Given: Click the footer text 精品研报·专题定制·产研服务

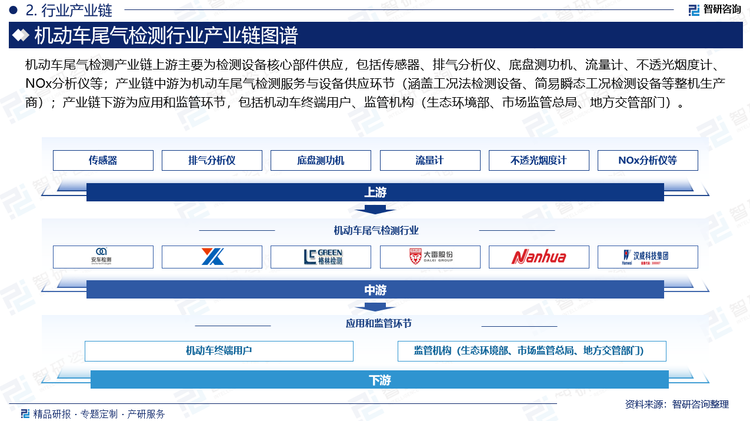Looking at the screenshot, I should (99, 414).
